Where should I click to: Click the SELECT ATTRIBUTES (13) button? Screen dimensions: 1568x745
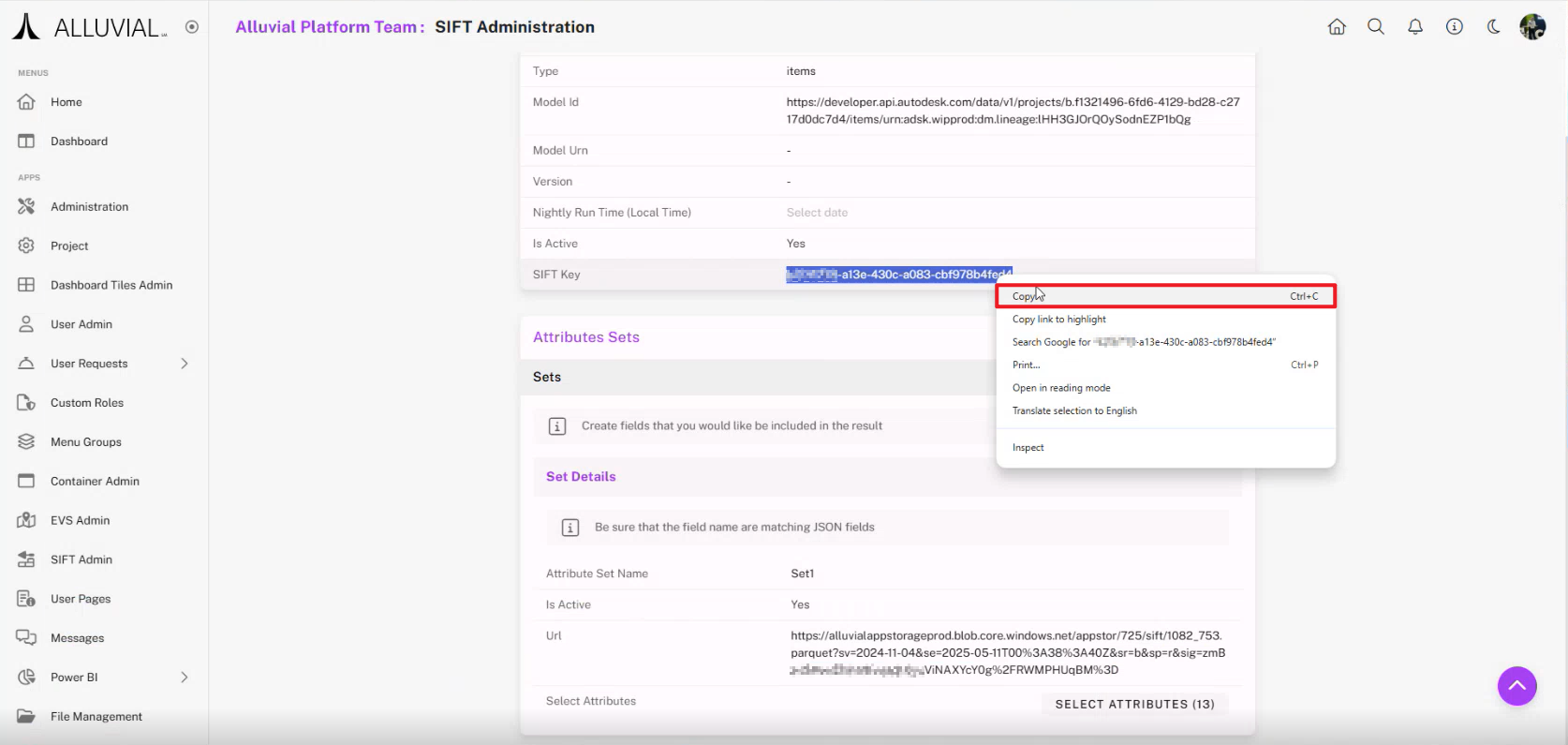point(1134,705)
